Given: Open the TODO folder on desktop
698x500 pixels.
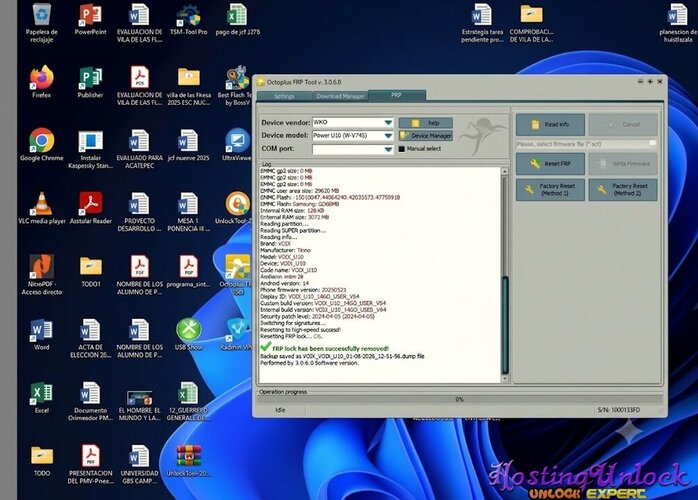Looking at the screenshot, I should [41, 460].
